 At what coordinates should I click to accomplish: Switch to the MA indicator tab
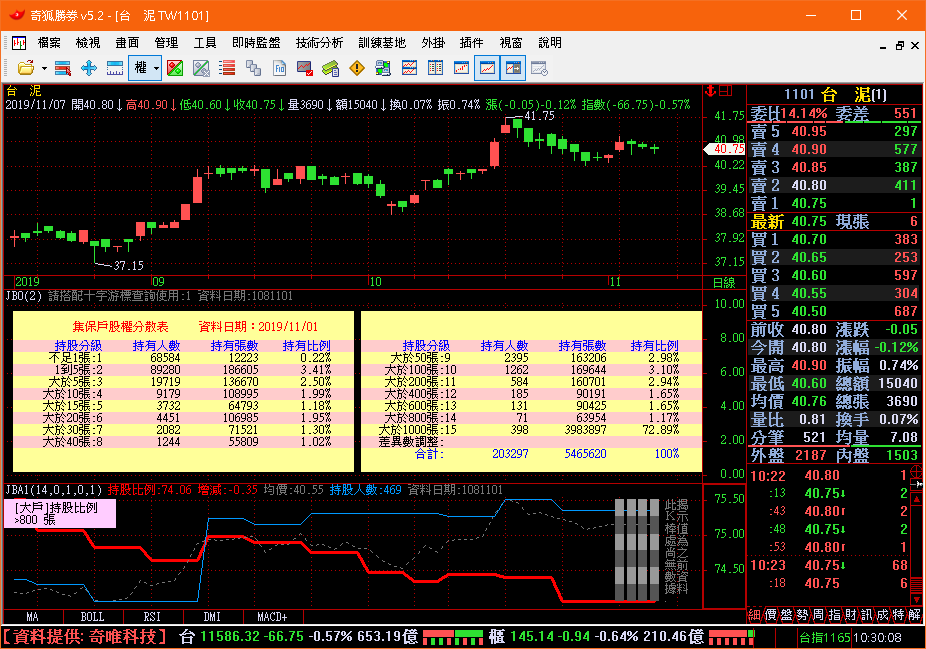point(32,617)
